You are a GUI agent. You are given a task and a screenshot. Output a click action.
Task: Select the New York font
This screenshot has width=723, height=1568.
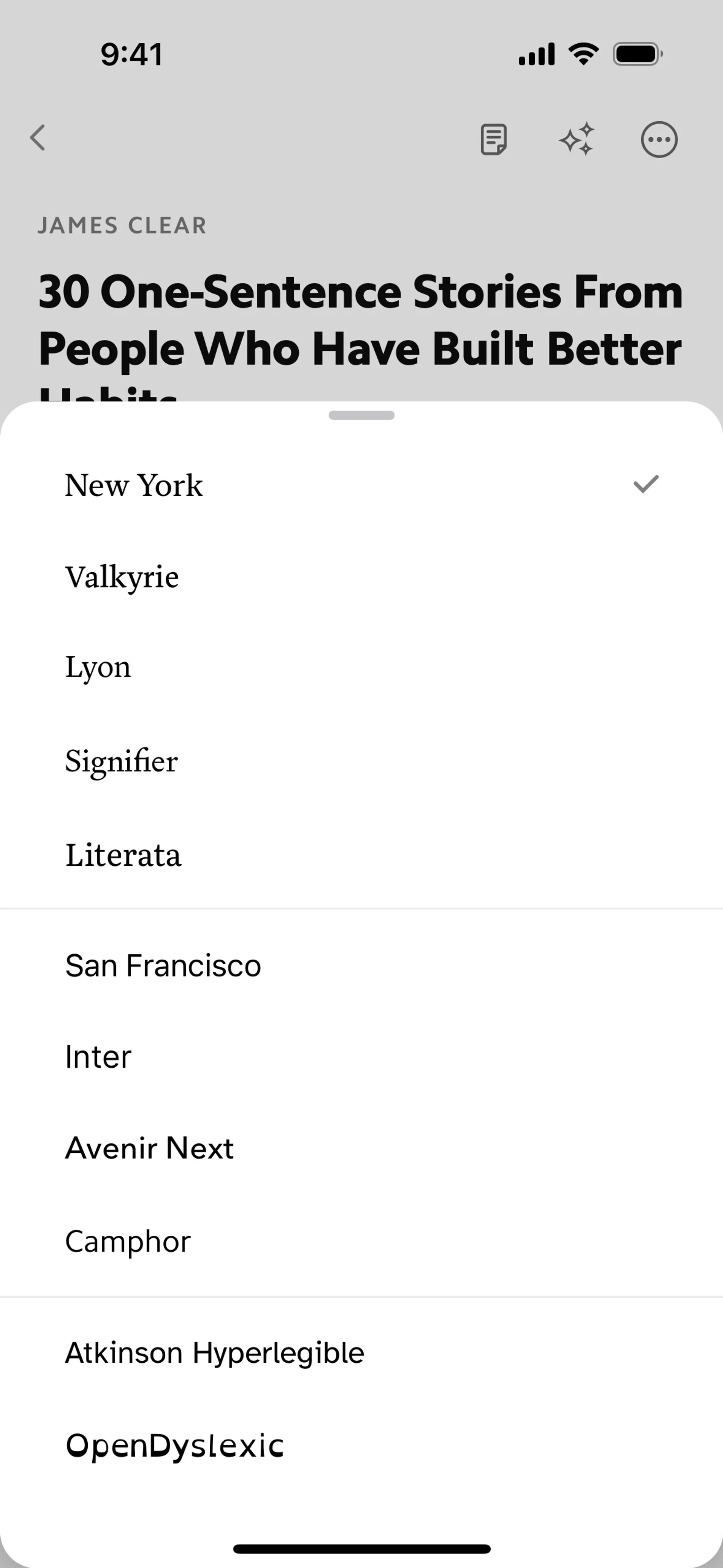pyautogui.click(x=134, y=486)
